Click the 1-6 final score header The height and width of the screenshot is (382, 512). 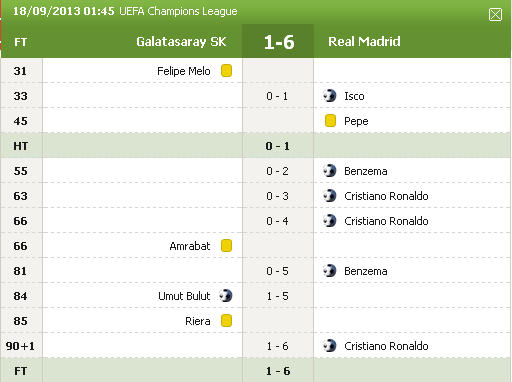(x=278, y=41)
